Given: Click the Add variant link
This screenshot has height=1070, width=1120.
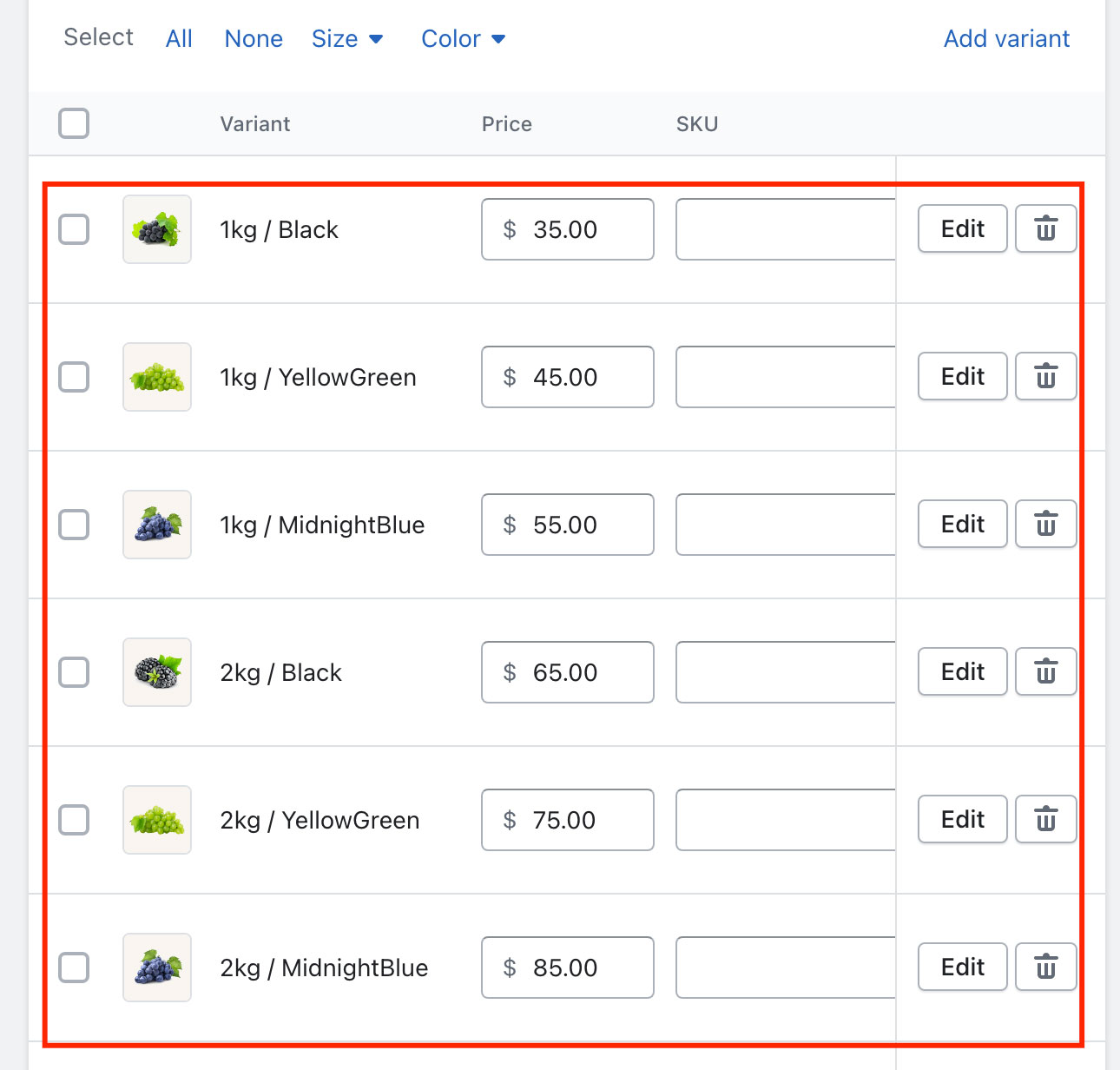Looking at the screenshot, I should (1006, 39).
